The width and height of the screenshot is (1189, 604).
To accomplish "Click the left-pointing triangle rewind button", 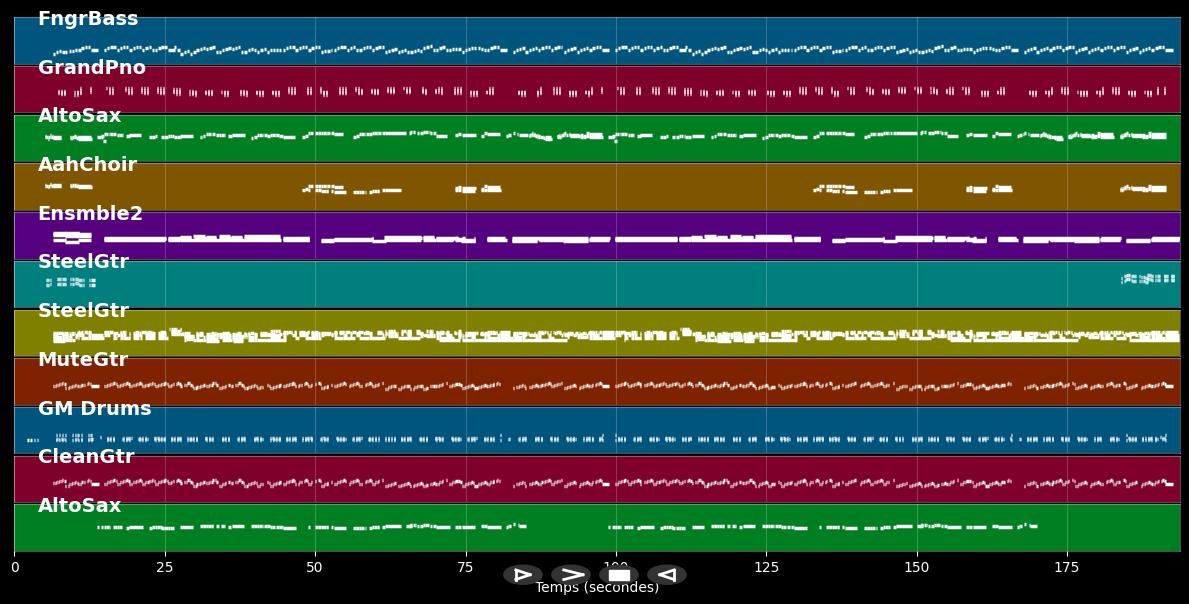I will tap(667, 575).
